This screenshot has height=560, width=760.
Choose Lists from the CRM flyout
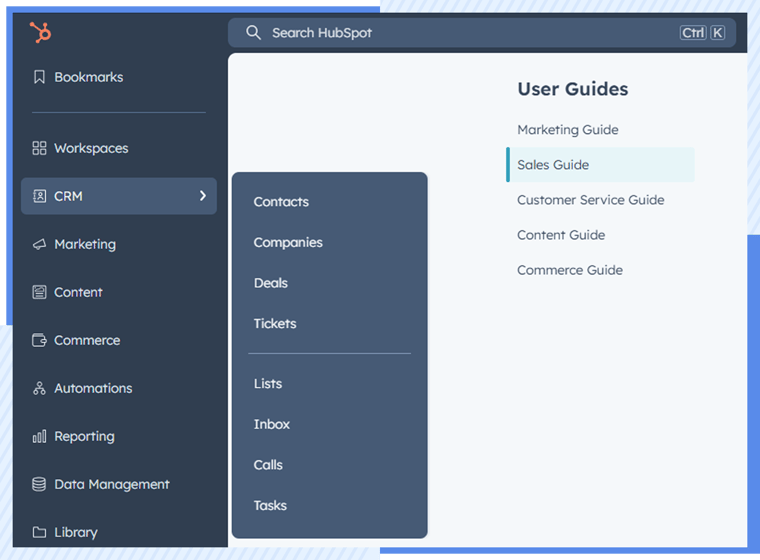tap(268, 384)
